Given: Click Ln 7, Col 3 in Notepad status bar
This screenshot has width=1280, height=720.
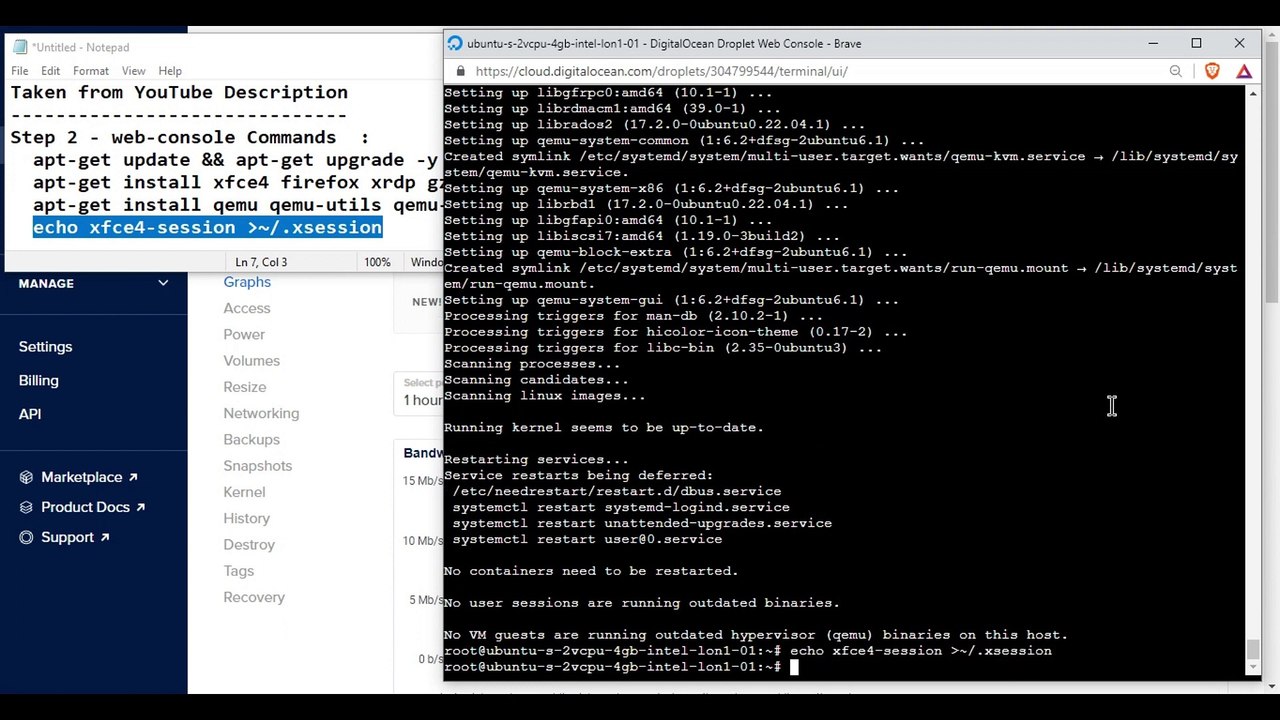Looking at the screenshot, I should point(261,262).
